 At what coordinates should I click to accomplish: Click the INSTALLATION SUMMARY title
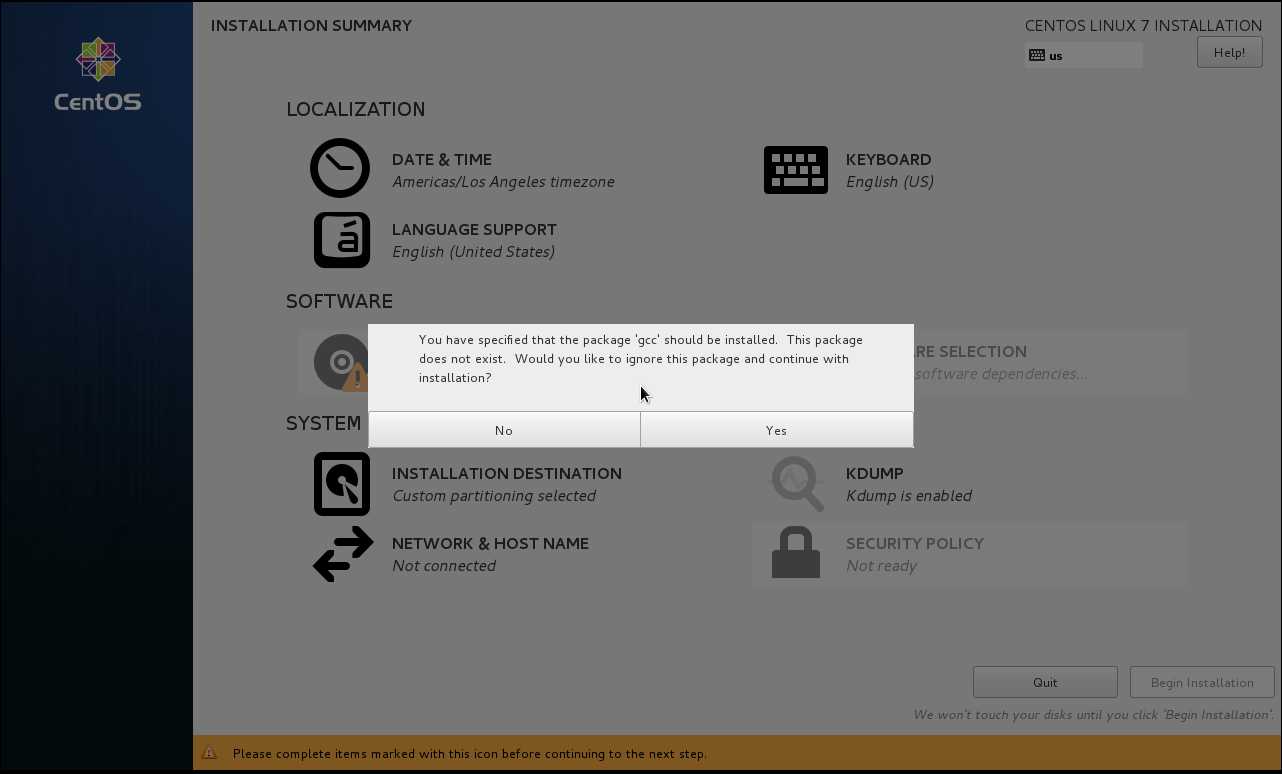tap(311, 26)
